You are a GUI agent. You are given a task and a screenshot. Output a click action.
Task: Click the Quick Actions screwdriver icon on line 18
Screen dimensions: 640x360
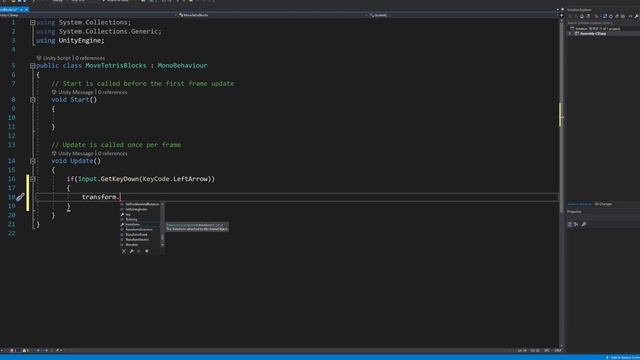(x=20, y=197)
